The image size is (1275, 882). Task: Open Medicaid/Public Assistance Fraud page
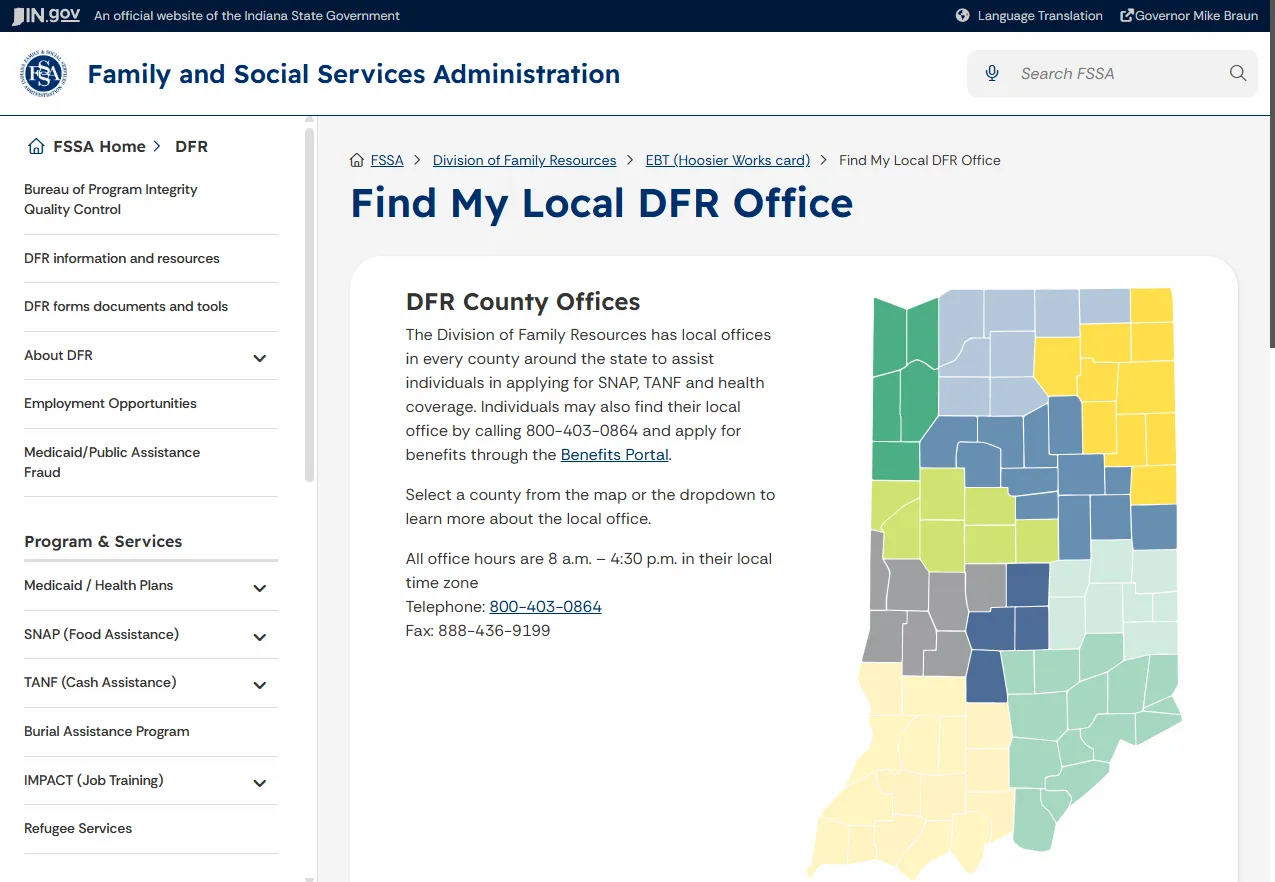[x=112, y=462]
